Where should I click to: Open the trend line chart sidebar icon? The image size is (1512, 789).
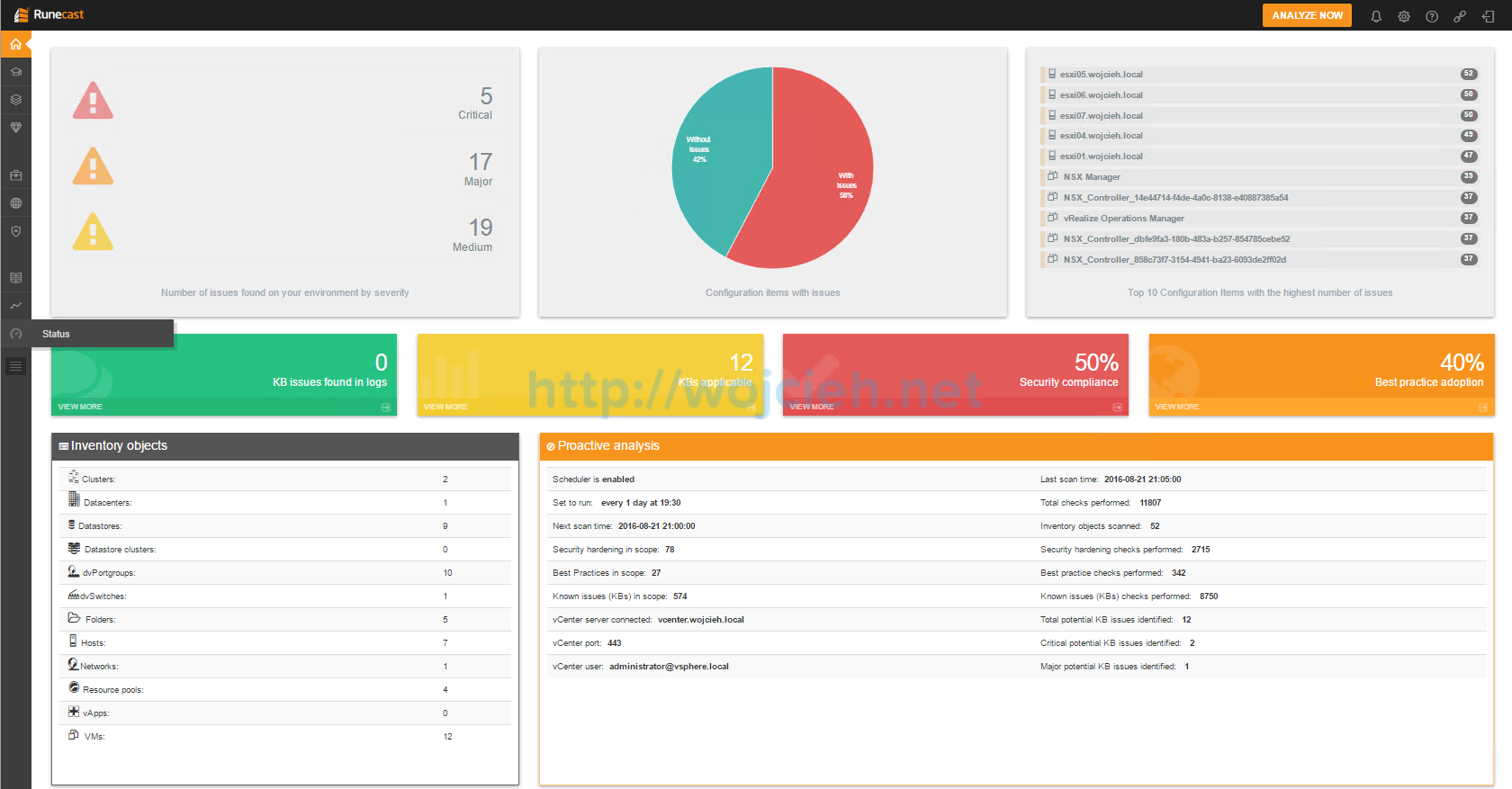15,306
